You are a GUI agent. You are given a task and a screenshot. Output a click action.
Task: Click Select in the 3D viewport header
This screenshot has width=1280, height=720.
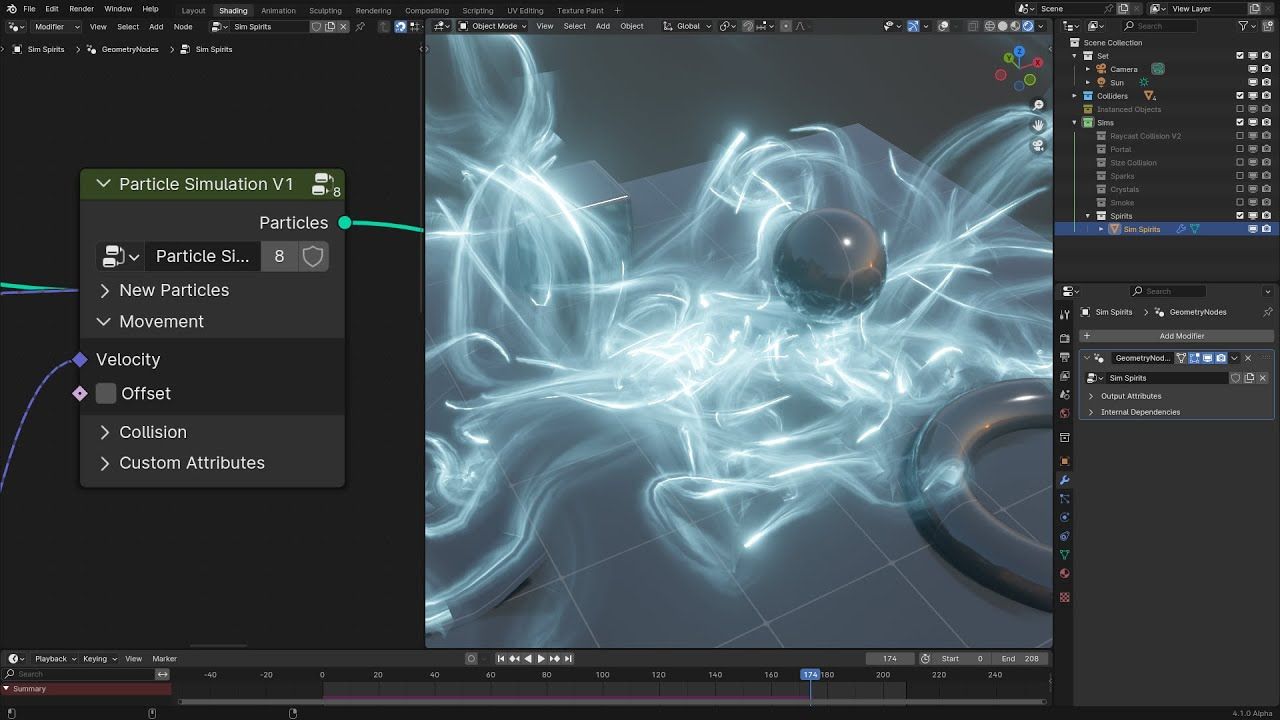[574, 26]
